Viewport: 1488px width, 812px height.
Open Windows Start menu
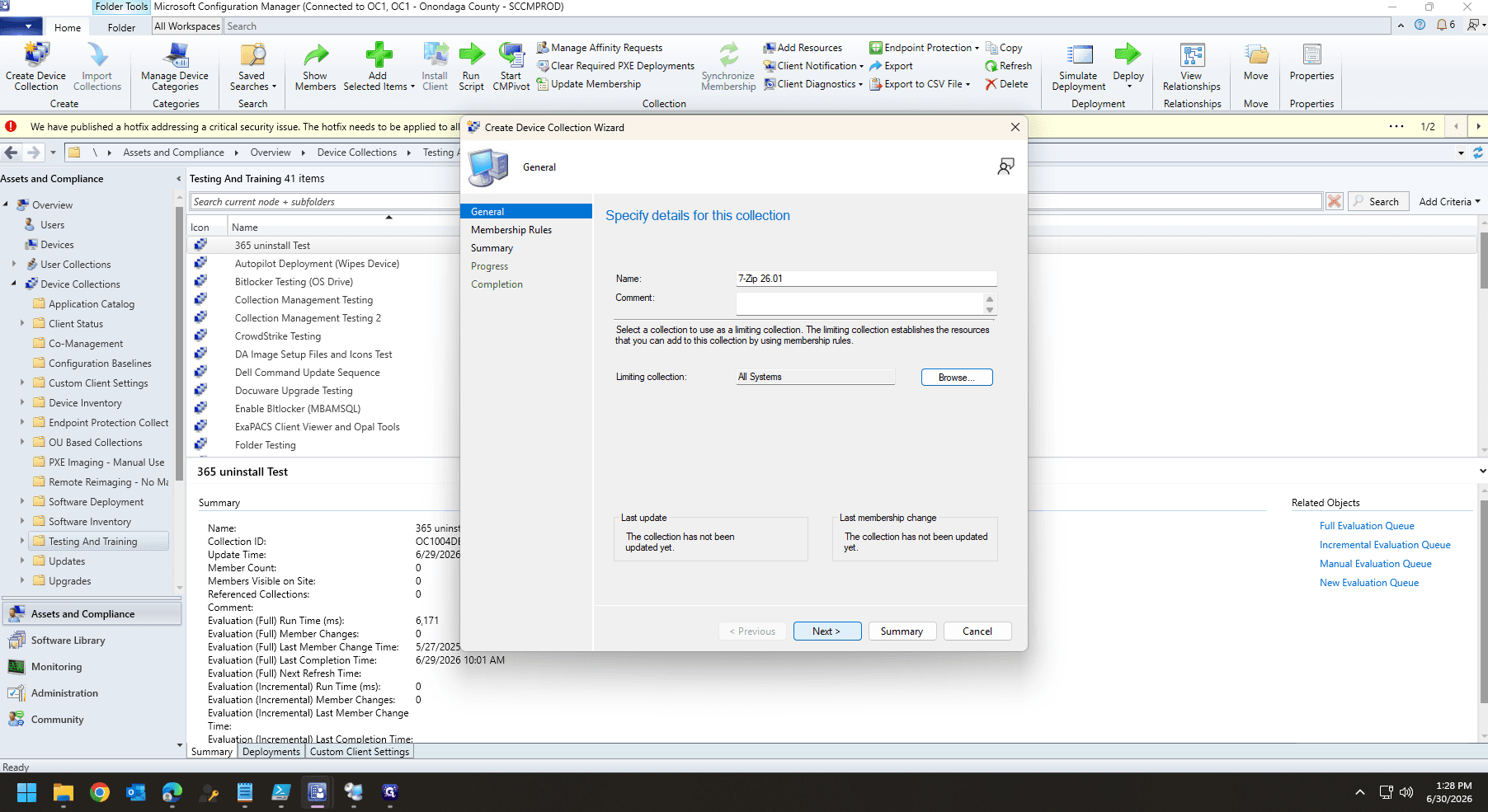(x=26, y=793)
